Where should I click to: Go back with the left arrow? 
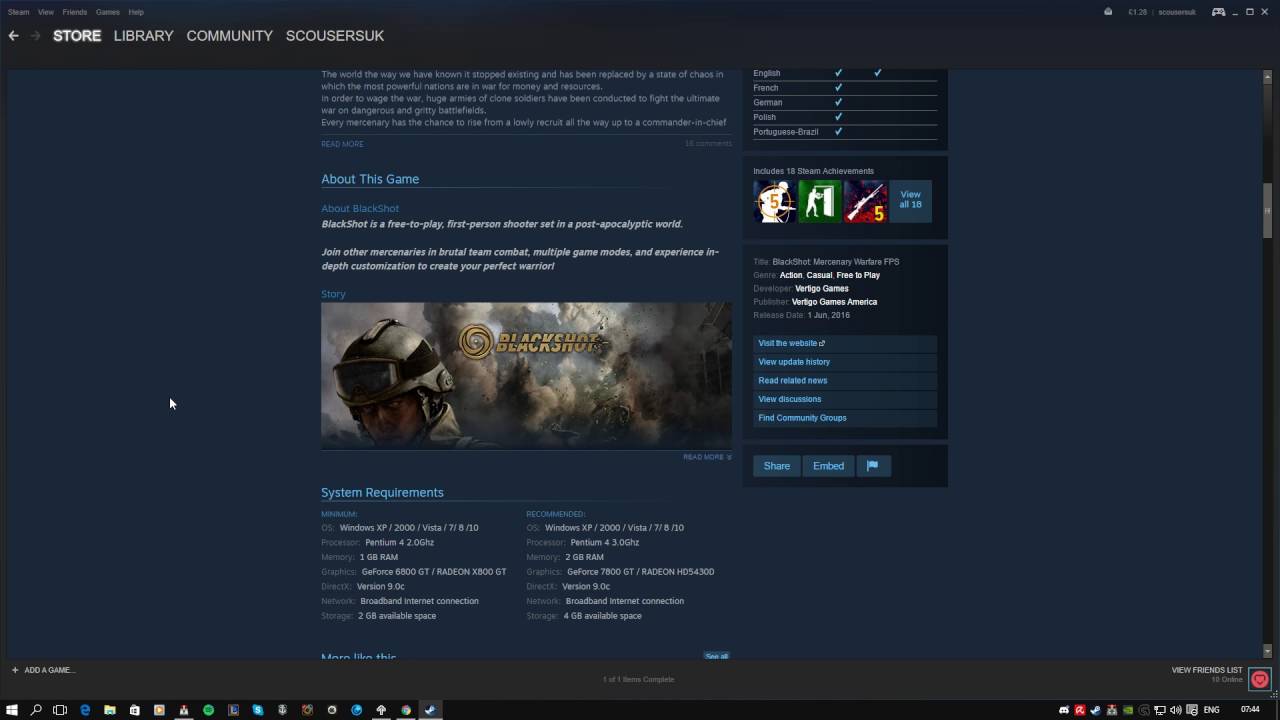13,36
